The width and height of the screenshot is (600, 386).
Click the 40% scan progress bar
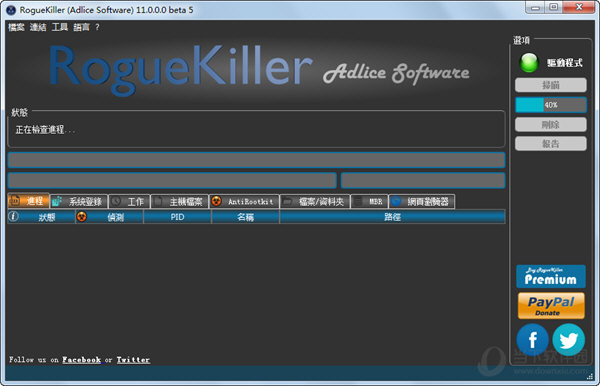551,105
